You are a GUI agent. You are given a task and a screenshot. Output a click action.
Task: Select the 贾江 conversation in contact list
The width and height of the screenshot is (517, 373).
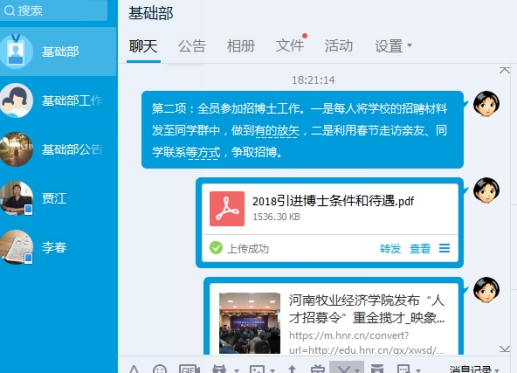58,198
